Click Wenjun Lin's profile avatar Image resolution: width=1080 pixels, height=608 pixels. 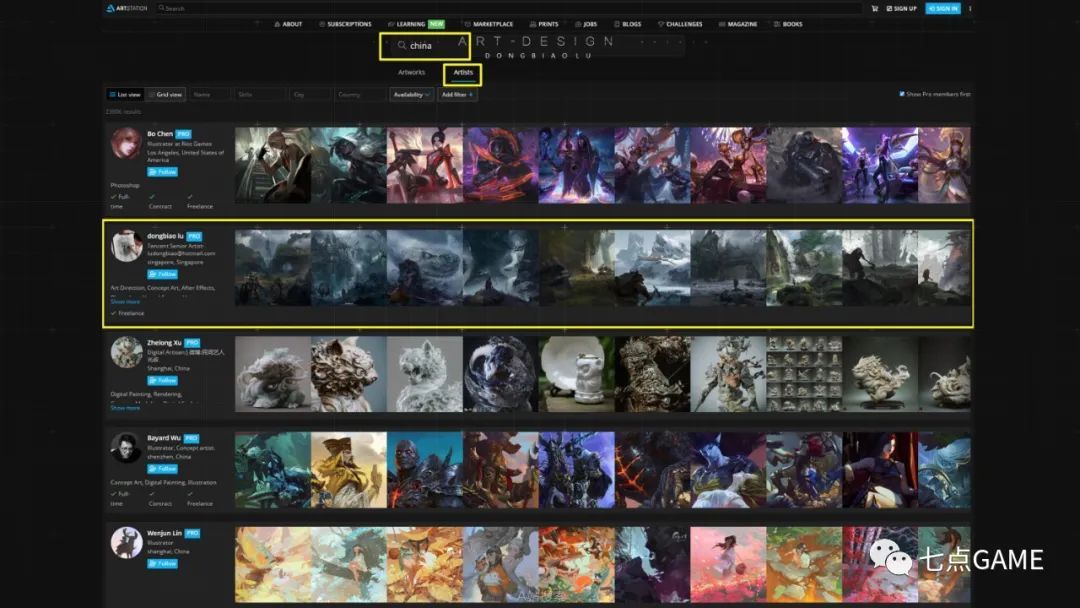click(x=126, y=543)
